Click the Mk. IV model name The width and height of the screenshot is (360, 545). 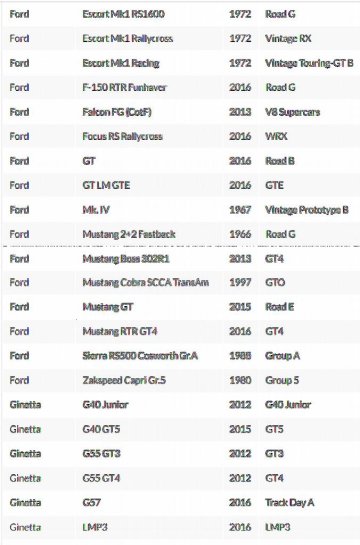[x=96, y=210]
